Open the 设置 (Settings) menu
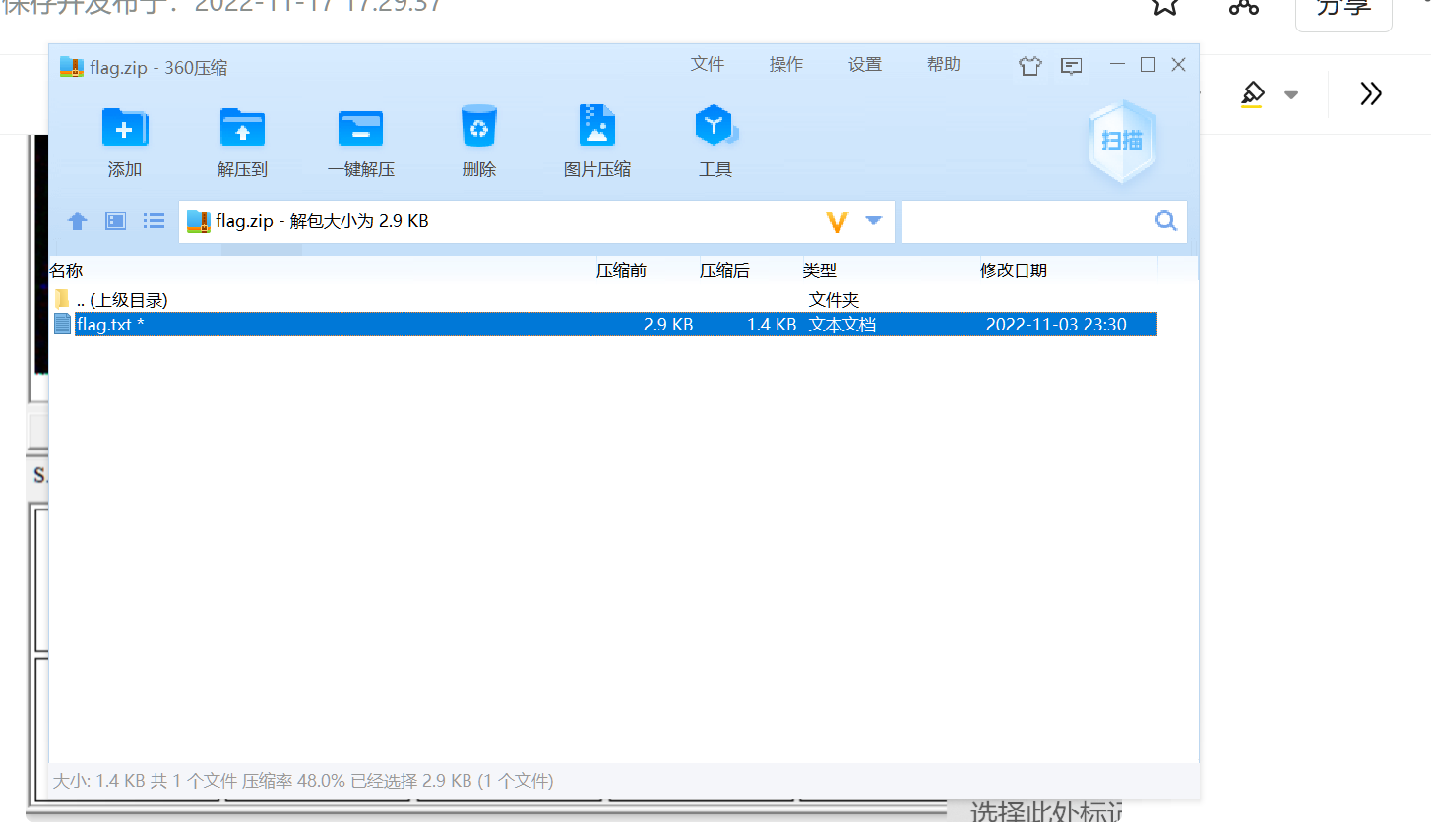This screenshot has height=840, width=1431. click(864, 65)
